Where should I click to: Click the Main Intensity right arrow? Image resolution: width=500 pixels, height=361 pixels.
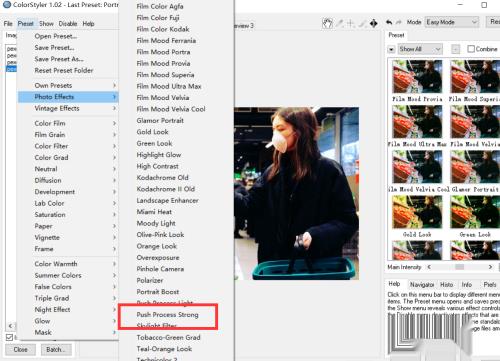click(x=490, y=267)
